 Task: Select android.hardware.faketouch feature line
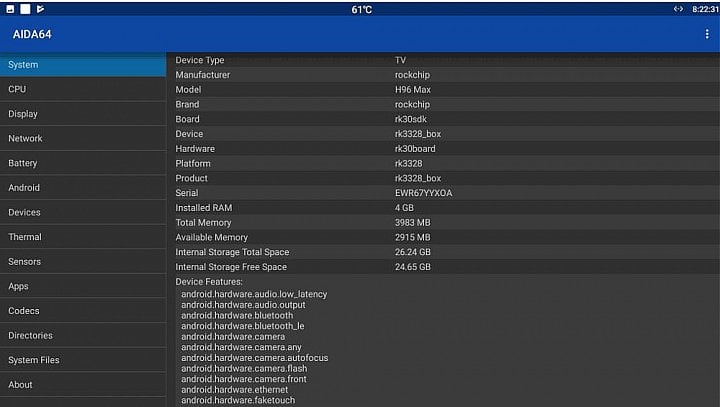238,400
